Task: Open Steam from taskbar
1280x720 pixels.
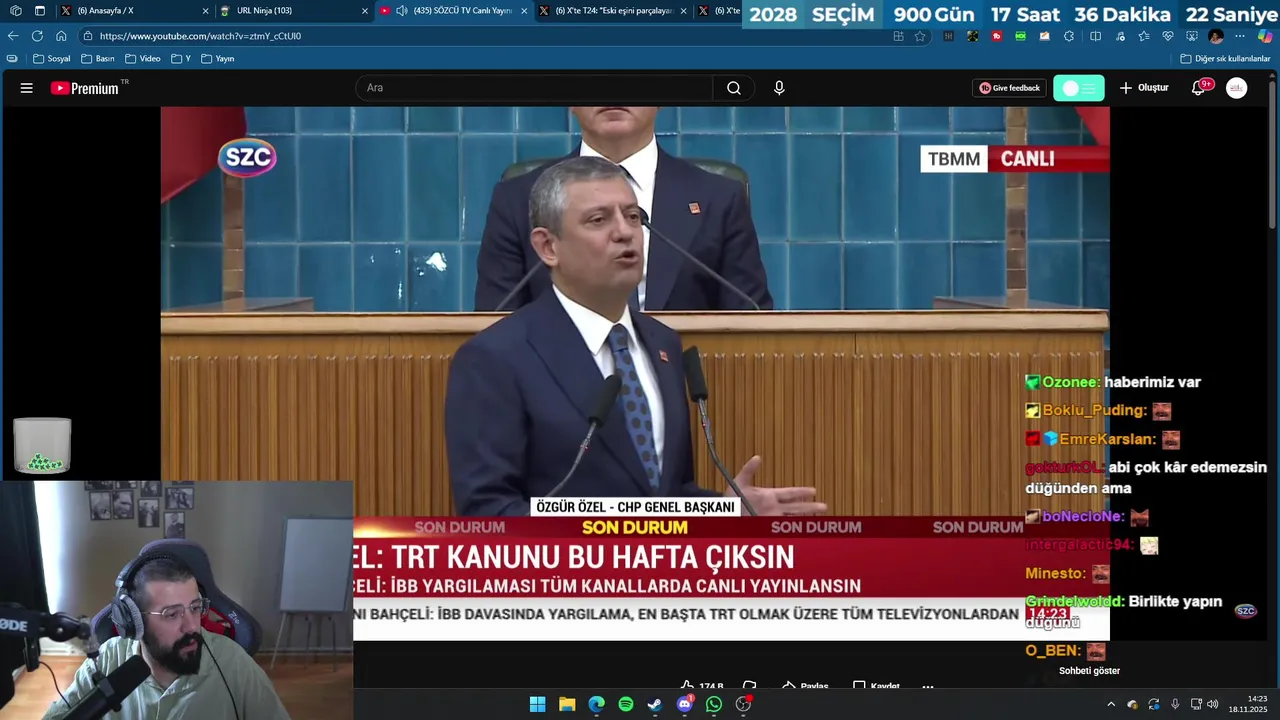Action: coord(655,704)
